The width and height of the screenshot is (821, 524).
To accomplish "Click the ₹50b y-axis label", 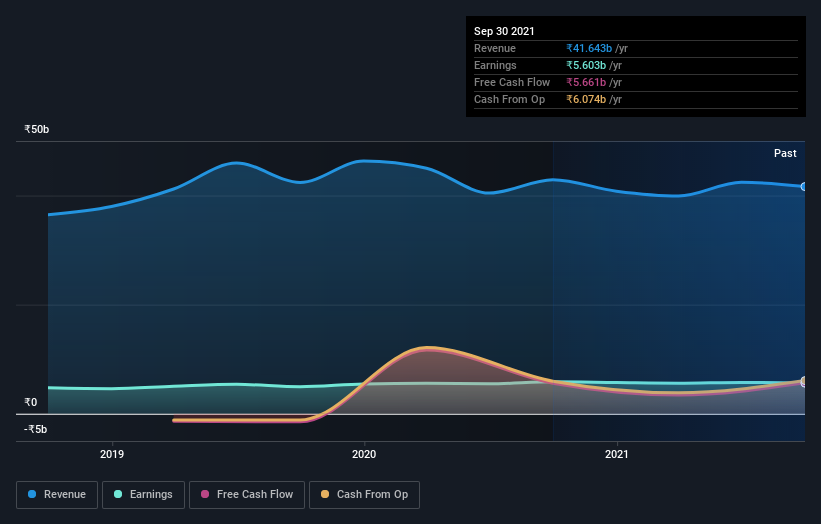I will 37,129.
